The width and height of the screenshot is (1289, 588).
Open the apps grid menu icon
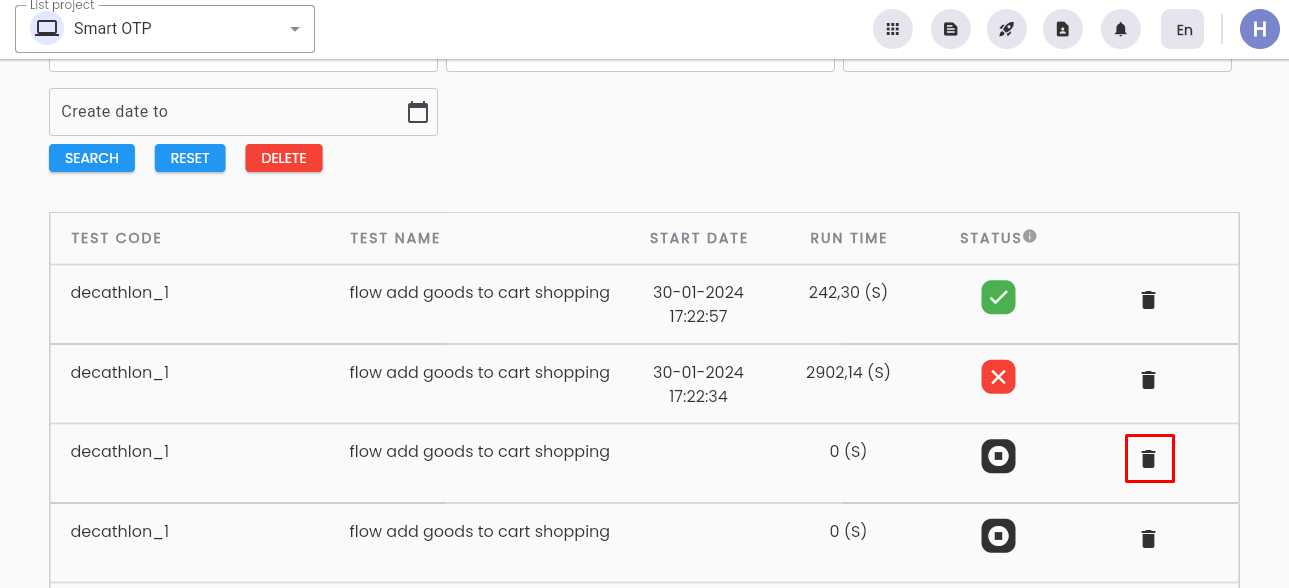(893, 29)
